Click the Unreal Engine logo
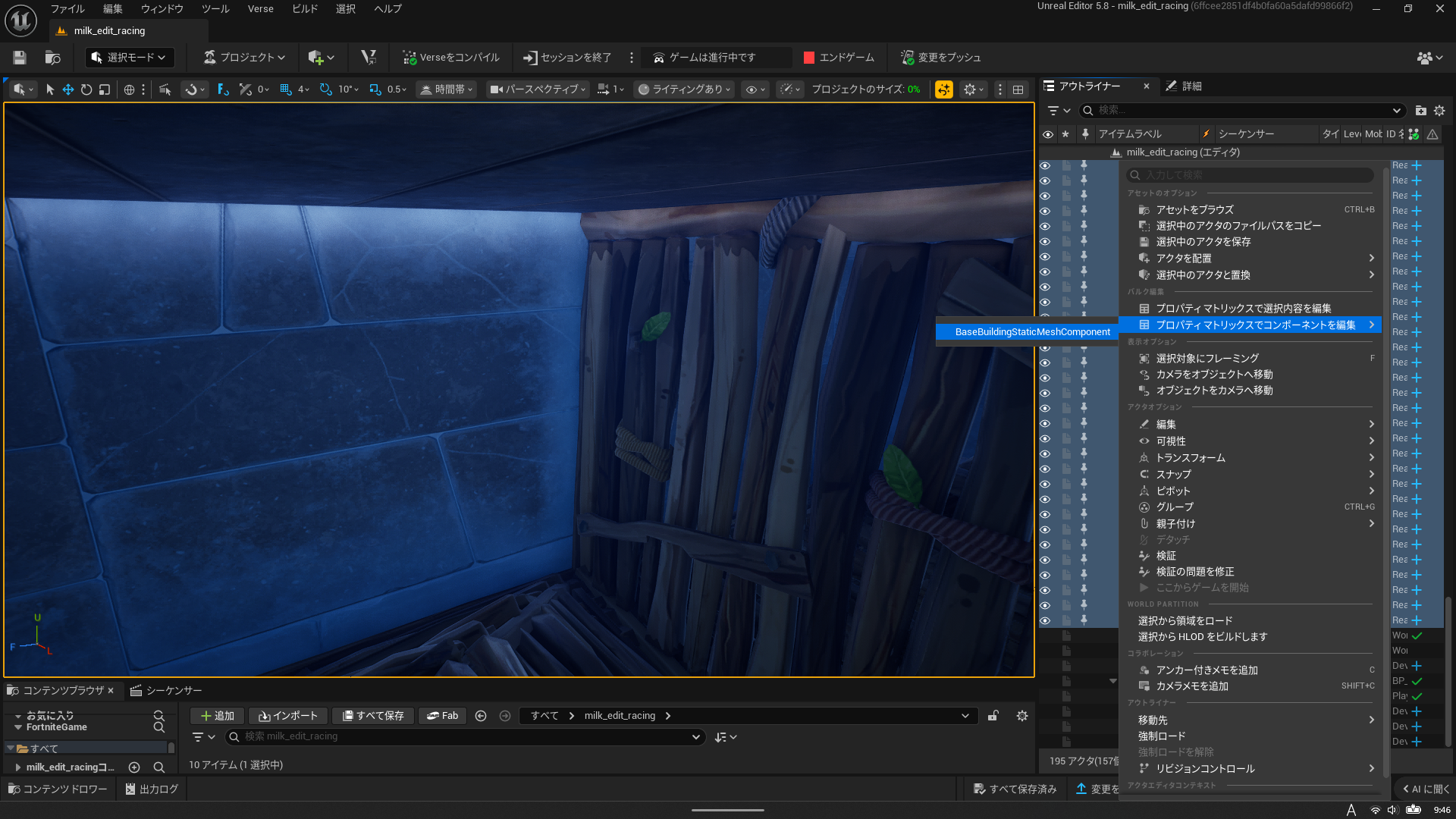 20,20
